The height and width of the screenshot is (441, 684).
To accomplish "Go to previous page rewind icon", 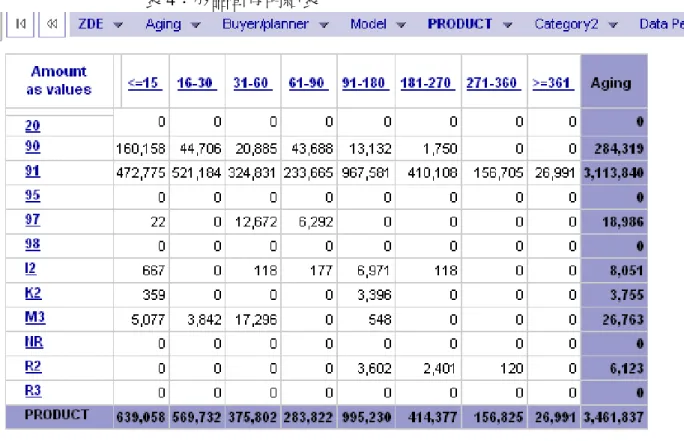I will click(52, 24).
